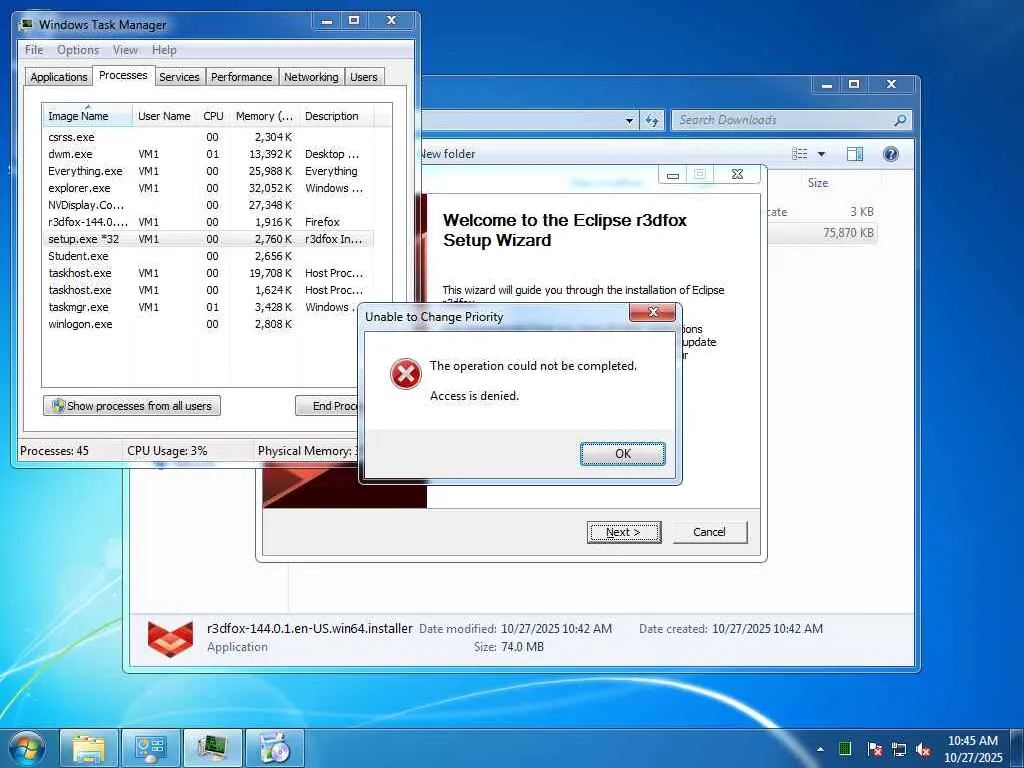Select the NVDisplay.Co... process row
Image resolution: width=1024 pixels, height=768 pixels.
[209, 205]
